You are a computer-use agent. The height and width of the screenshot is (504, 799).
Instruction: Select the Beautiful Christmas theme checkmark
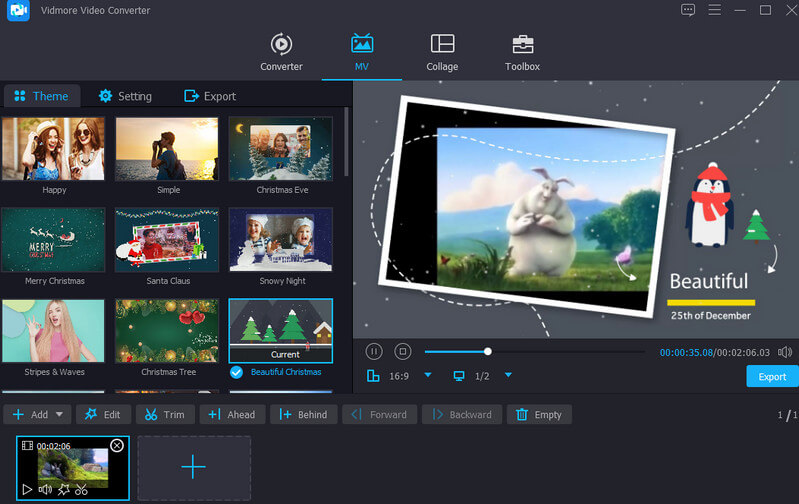click(237, 372)
